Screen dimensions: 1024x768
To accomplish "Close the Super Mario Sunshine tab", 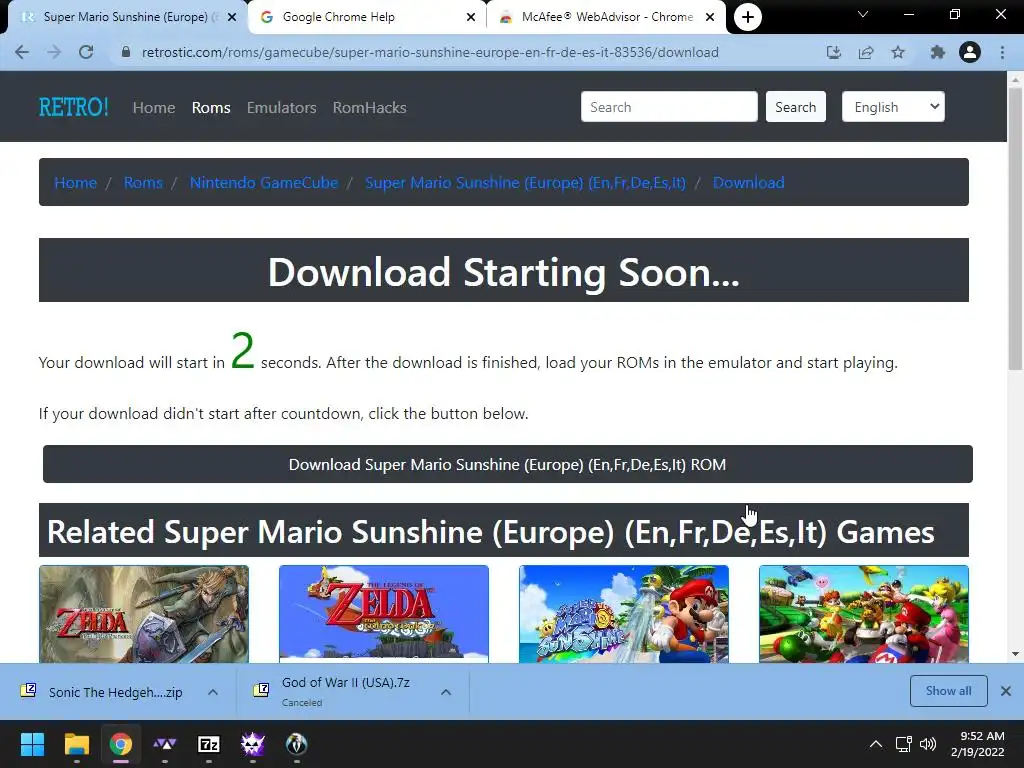I will (x=232, y=18).
